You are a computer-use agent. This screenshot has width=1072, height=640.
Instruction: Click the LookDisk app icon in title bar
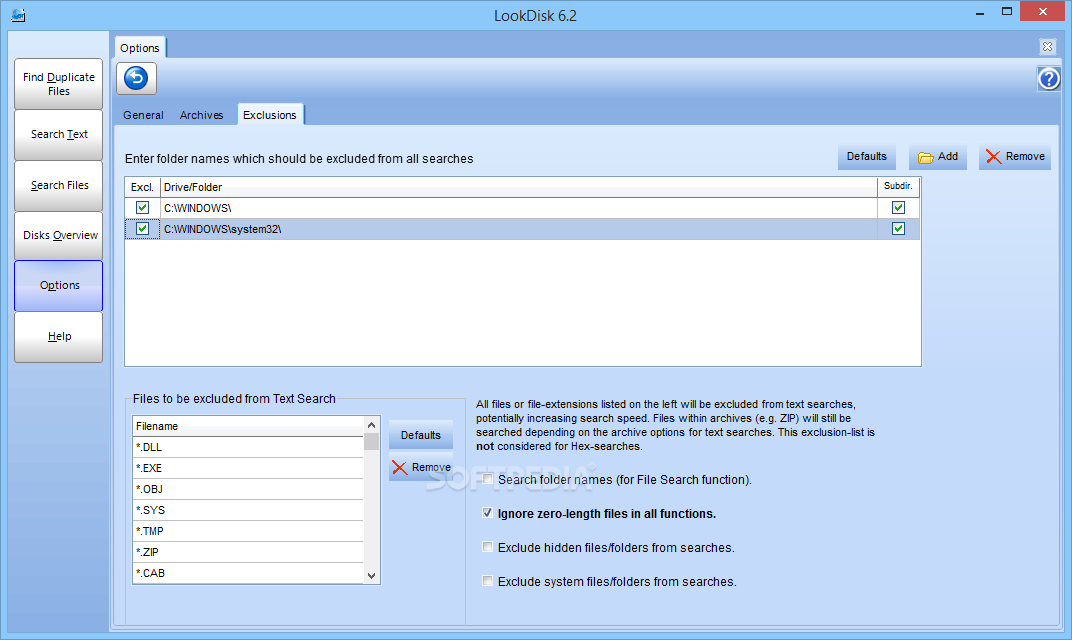pyautogui.click(x=18, y=14)
